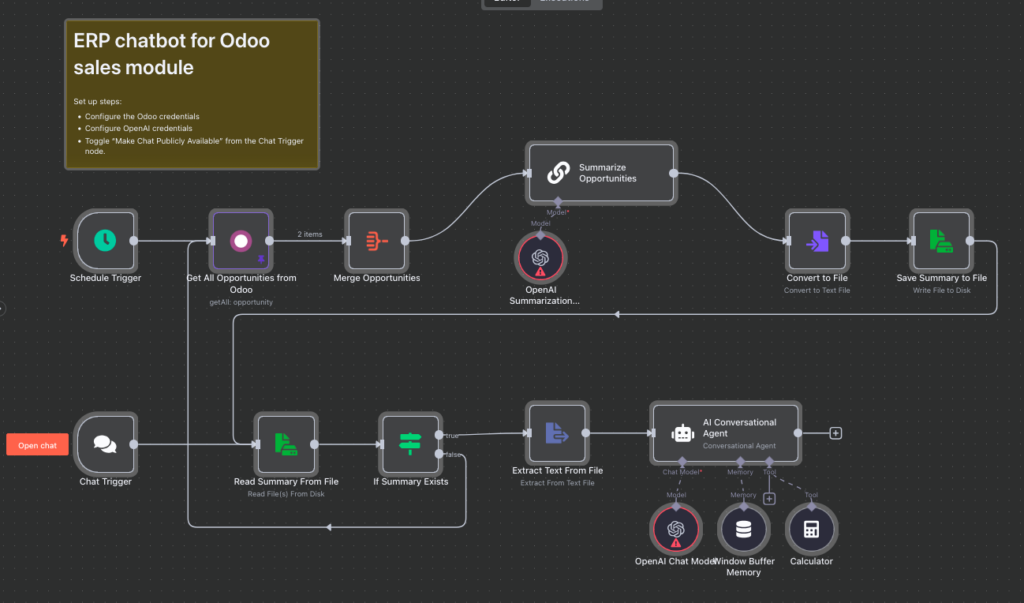The image size is (1024, 603).
Task: Click the Model connector under Summarize Opportunities
Action: pyautogui.click(x=557, y=202)
